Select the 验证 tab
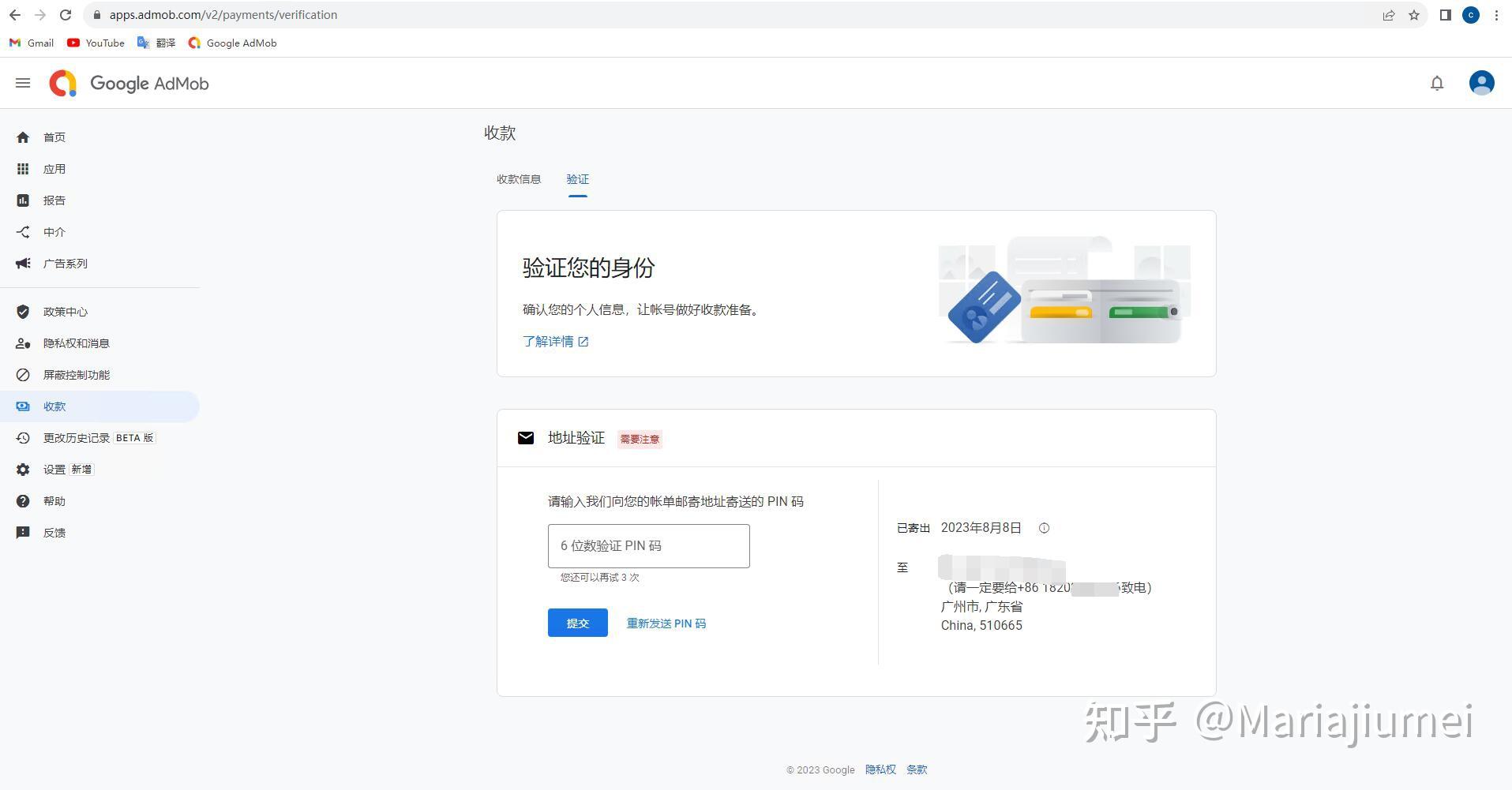 577,179
